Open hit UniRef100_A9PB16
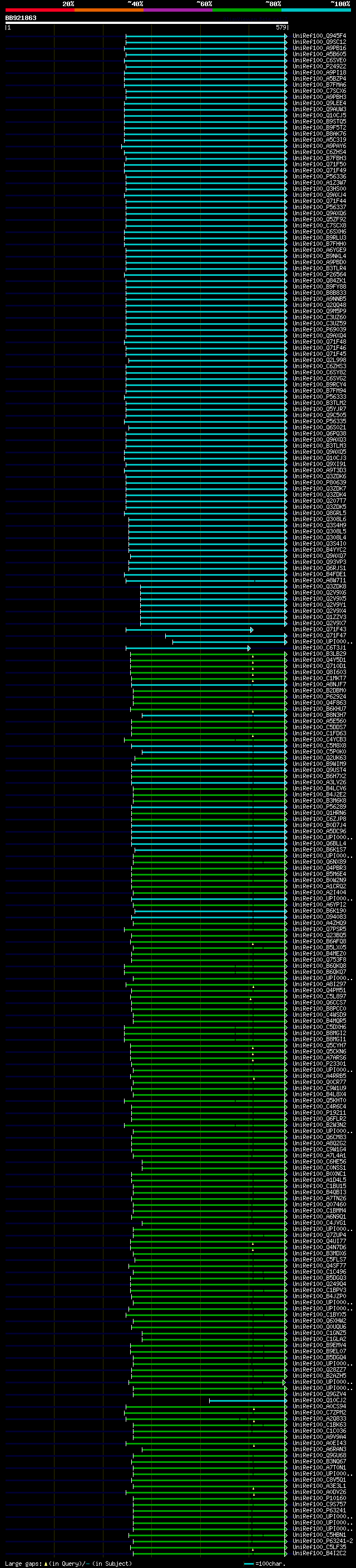 tap(319, 48)
